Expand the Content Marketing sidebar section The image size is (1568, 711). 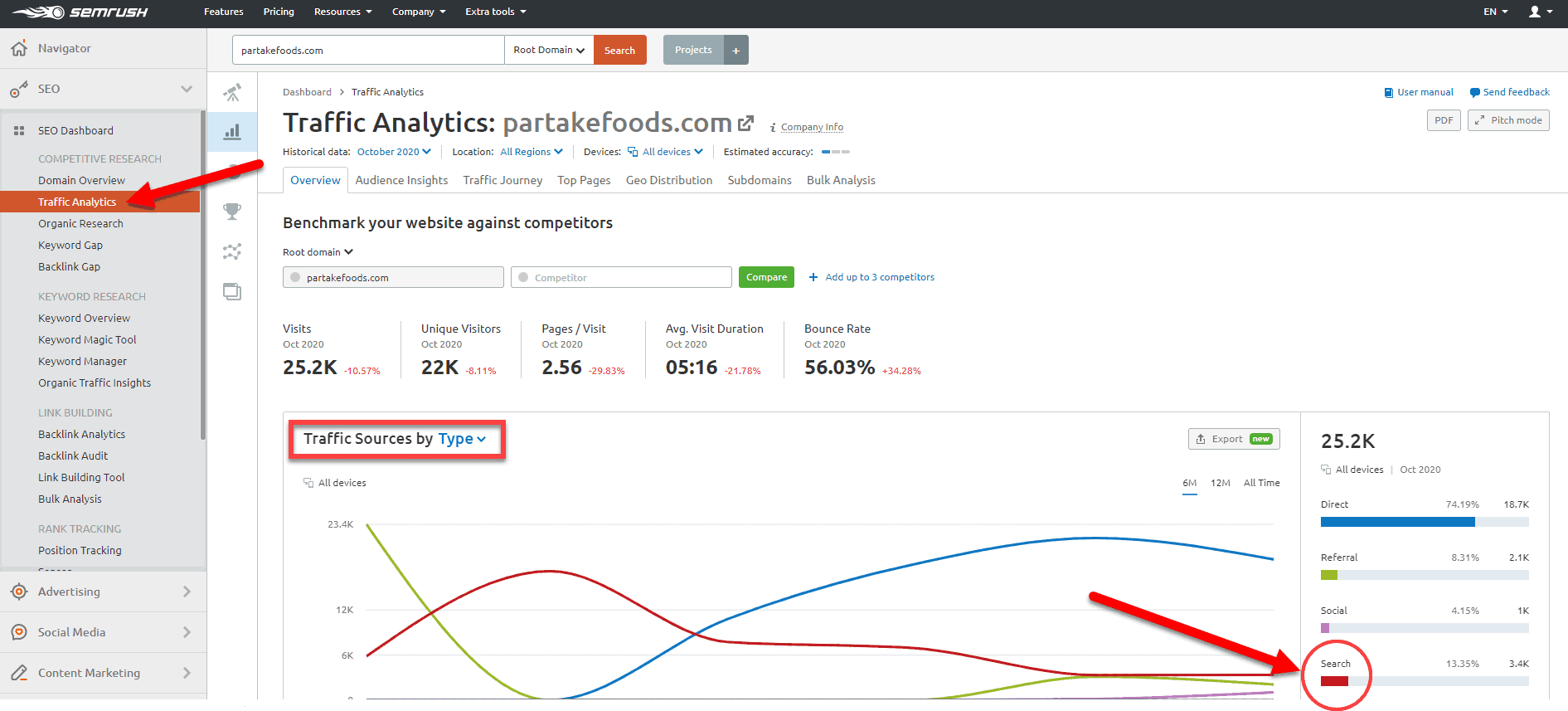point(187,673)
